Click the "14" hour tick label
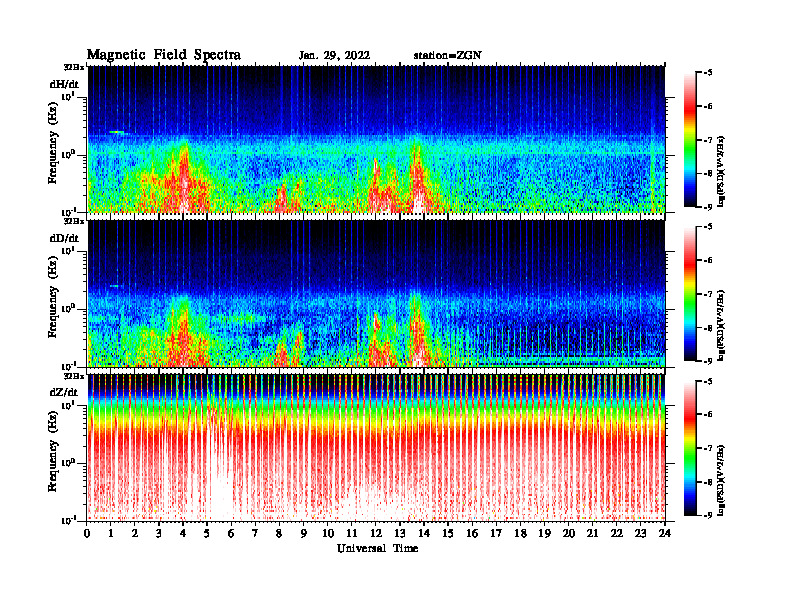The width and height of the screenshot is (792, 612). (x=424, y=534)
